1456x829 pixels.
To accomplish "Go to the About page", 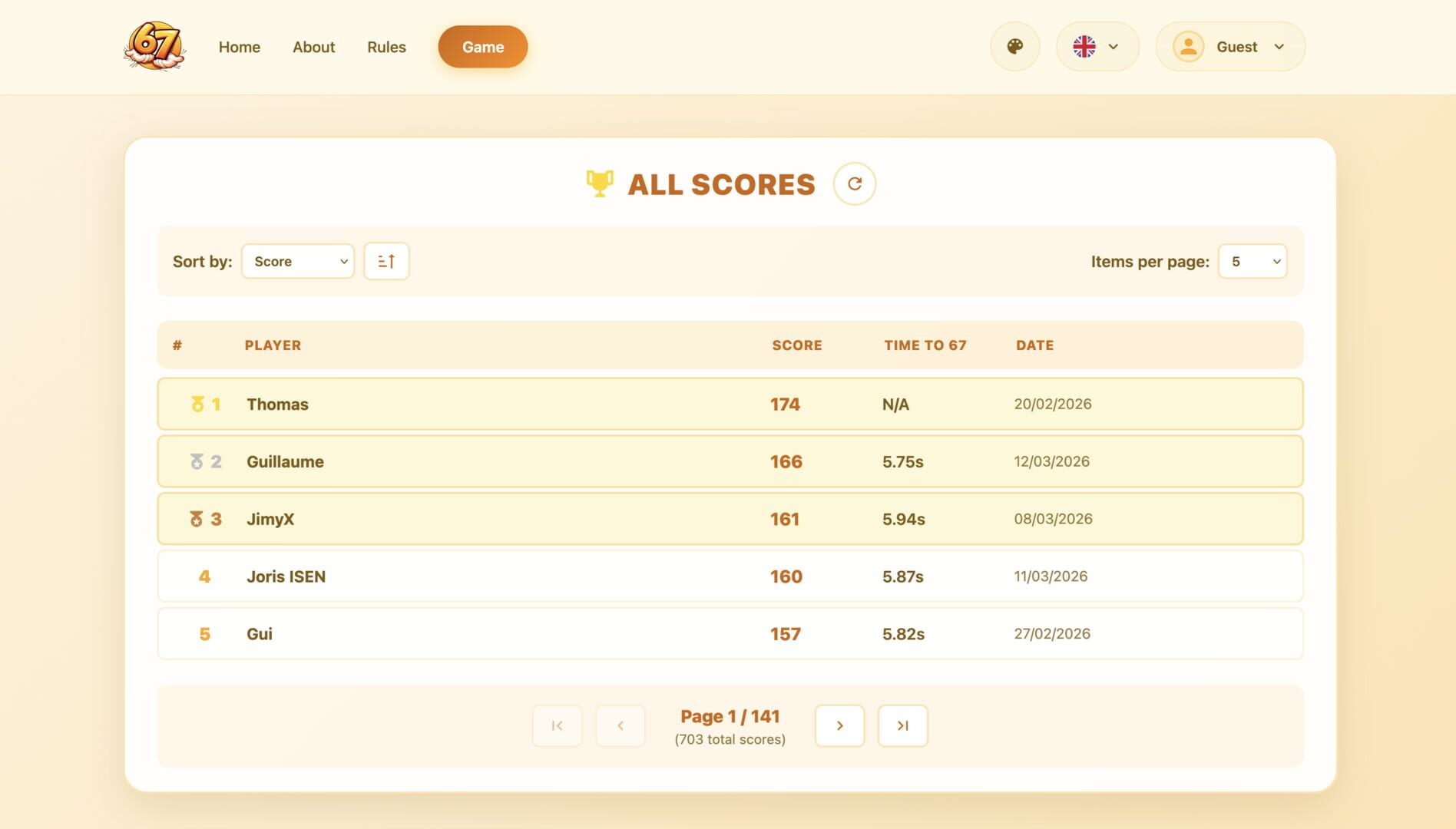I will 313,47.
